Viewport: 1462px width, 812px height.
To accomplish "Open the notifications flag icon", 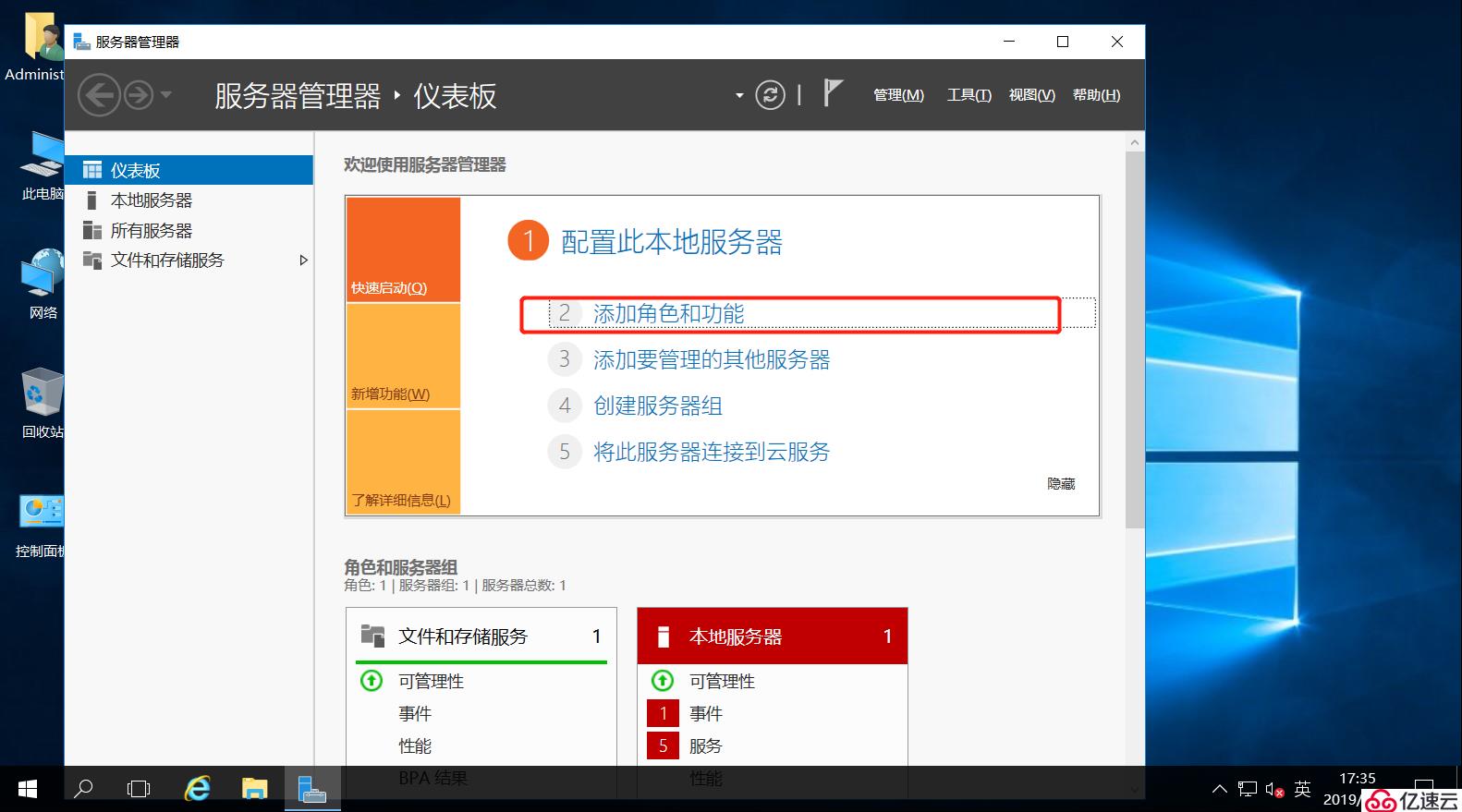I will (x=833, y=93).
